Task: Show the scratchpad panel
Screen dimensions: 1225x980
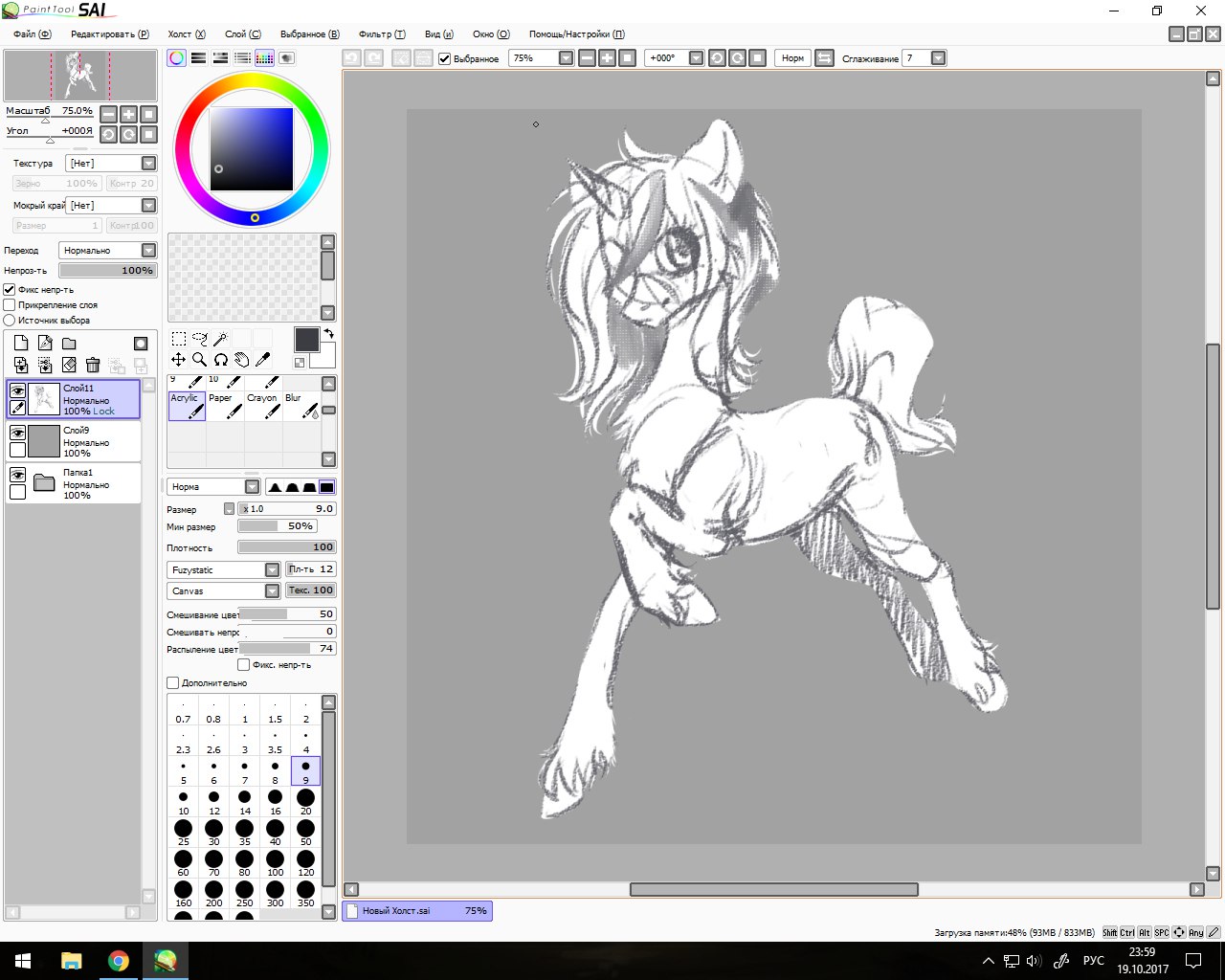Action: point(287,58)
